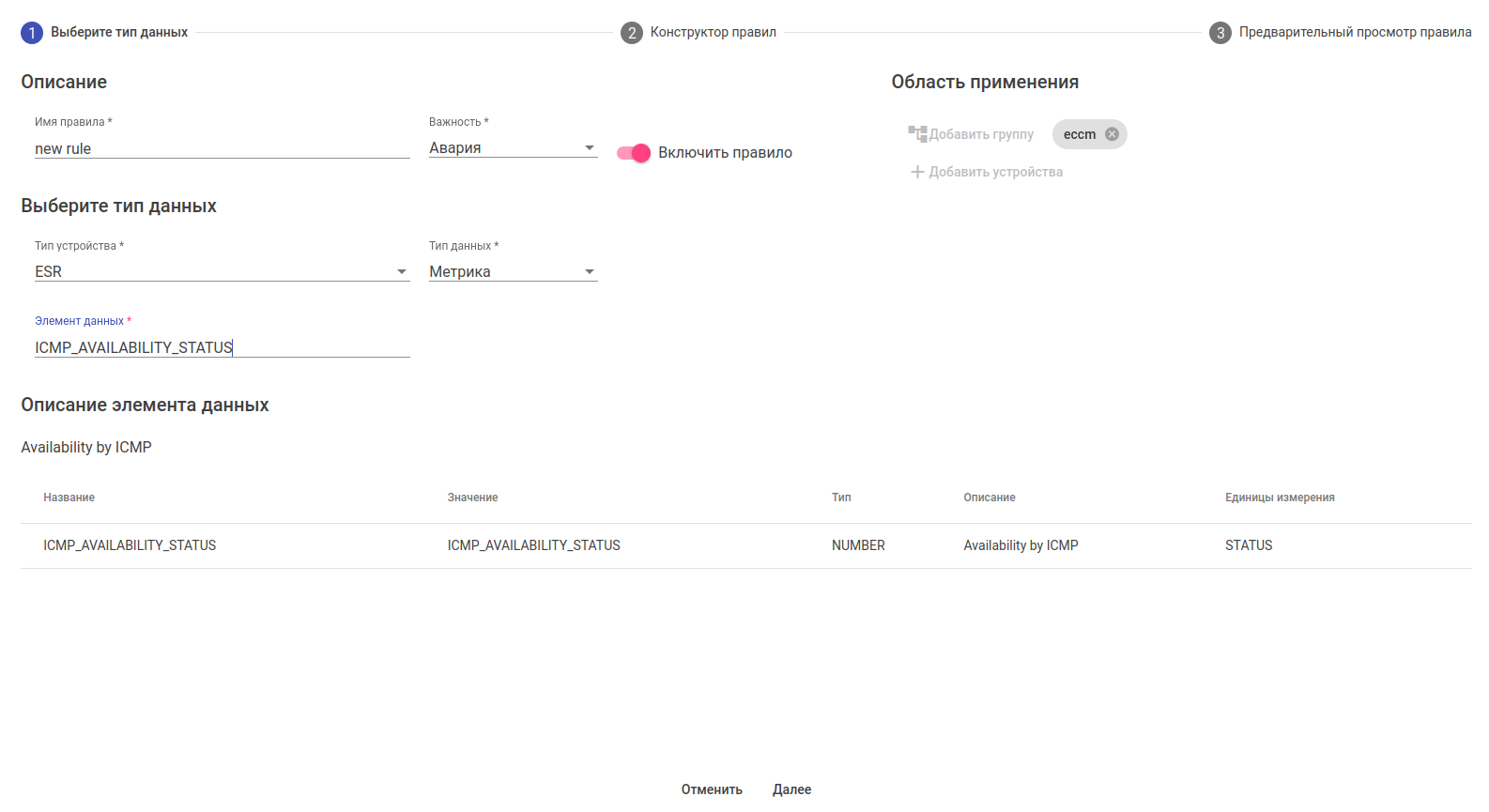Click "Добавить устройства" link

click(x=995, y=172)
